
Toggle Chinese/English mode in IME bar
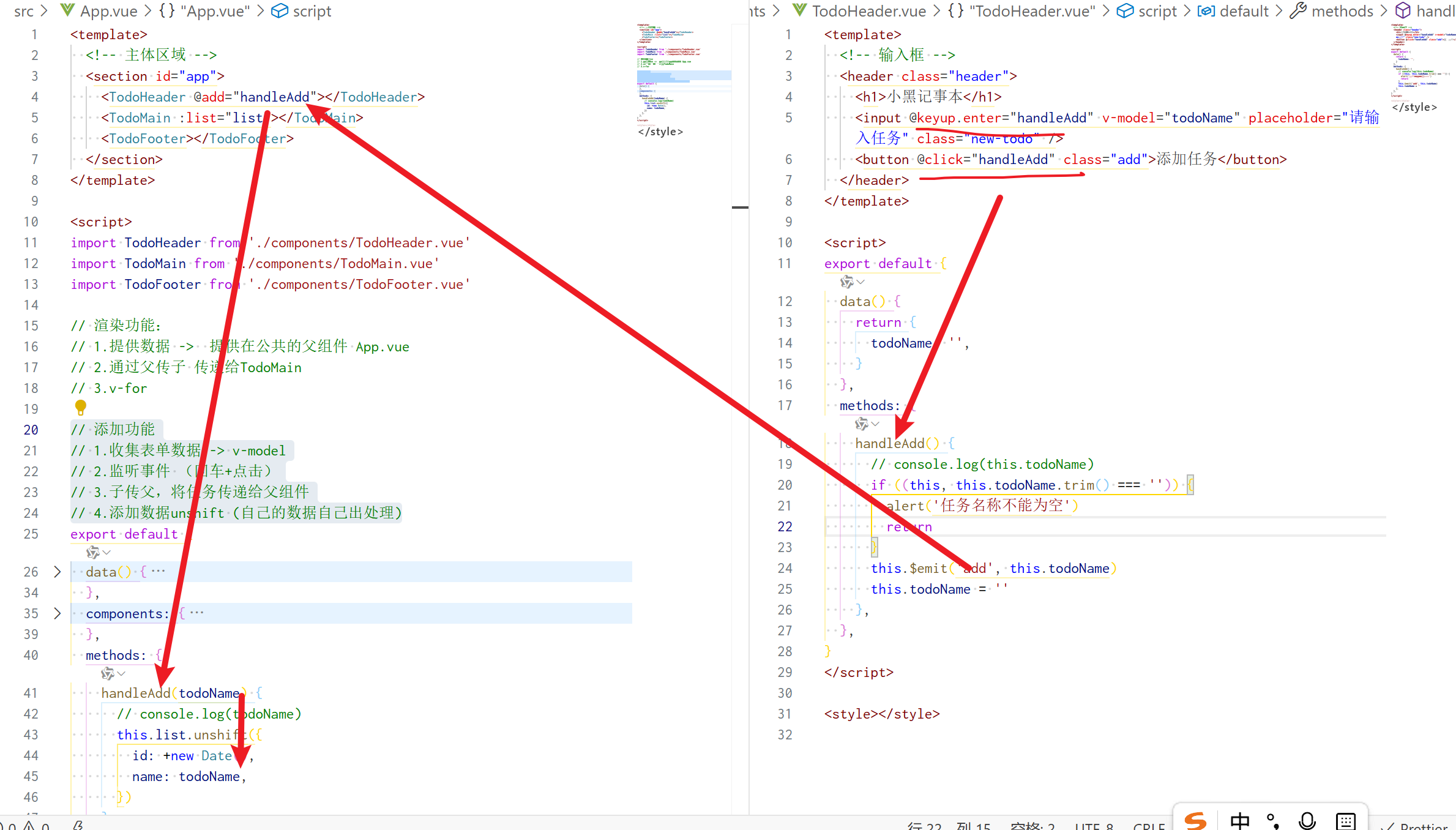(1240, 821)
